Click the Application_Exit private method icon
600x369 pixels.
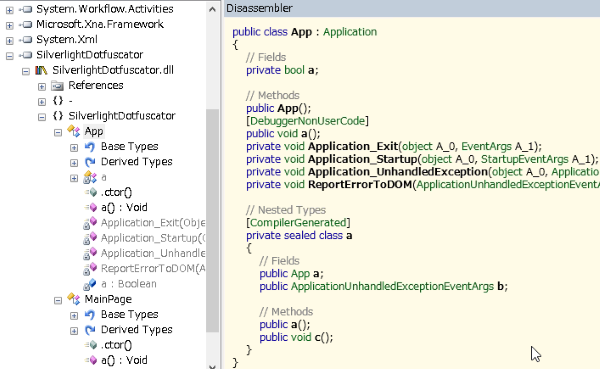click(90, 223)
